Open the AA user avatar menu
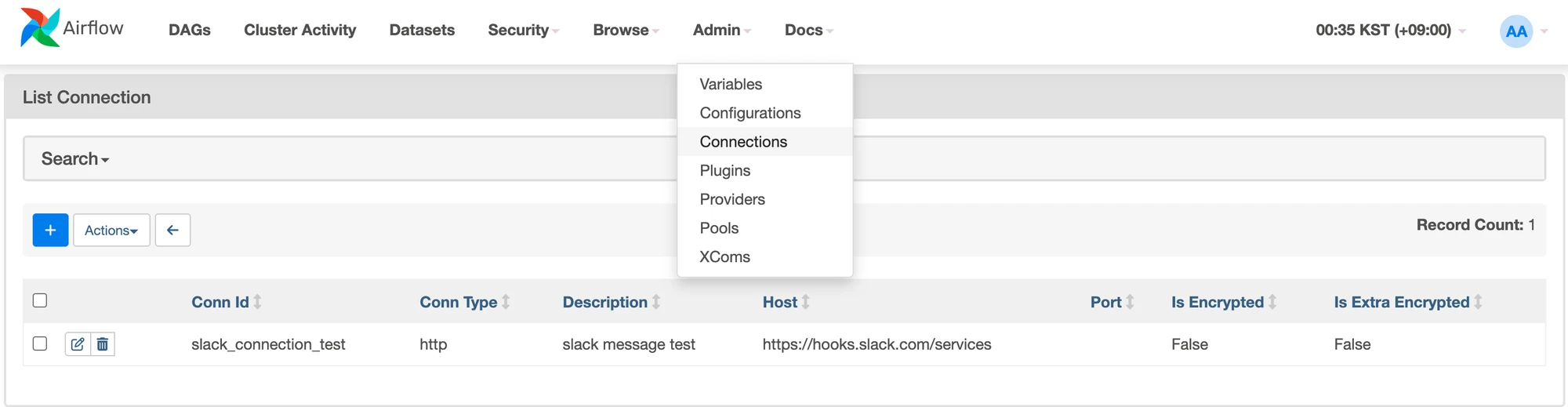 click(1516, 31)
